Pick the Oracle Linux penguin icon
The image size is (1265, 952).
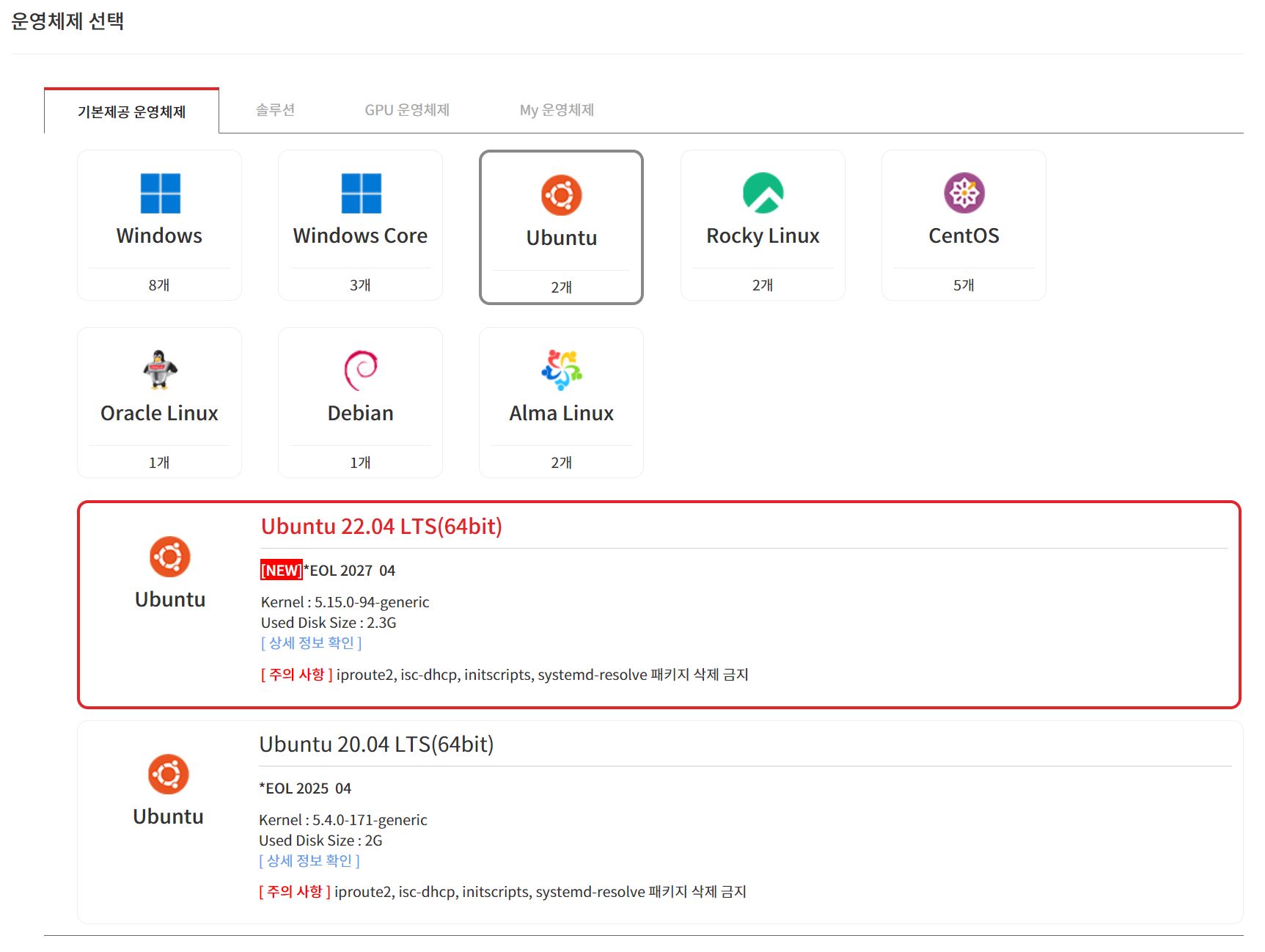coord(160,370)
